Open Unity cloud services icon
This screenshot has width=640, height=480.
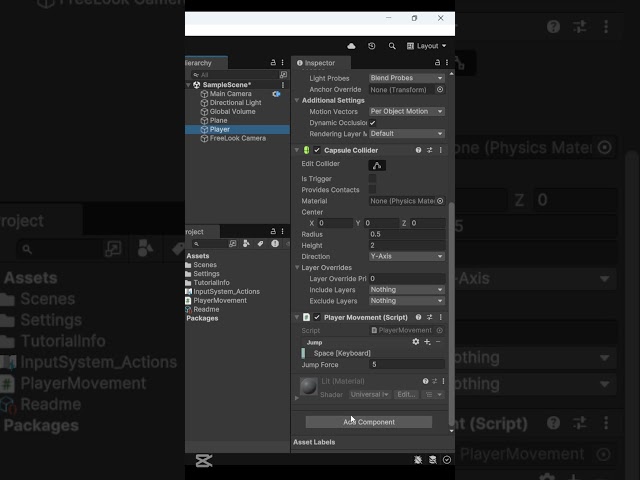[351, 46]
